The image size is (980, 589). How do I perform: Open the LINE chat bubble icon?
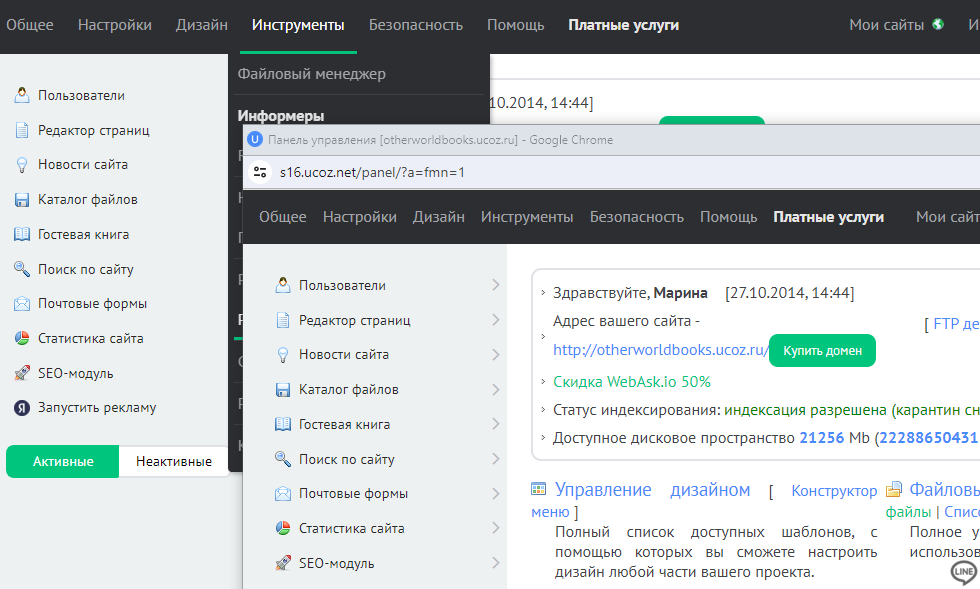point(964,571)
